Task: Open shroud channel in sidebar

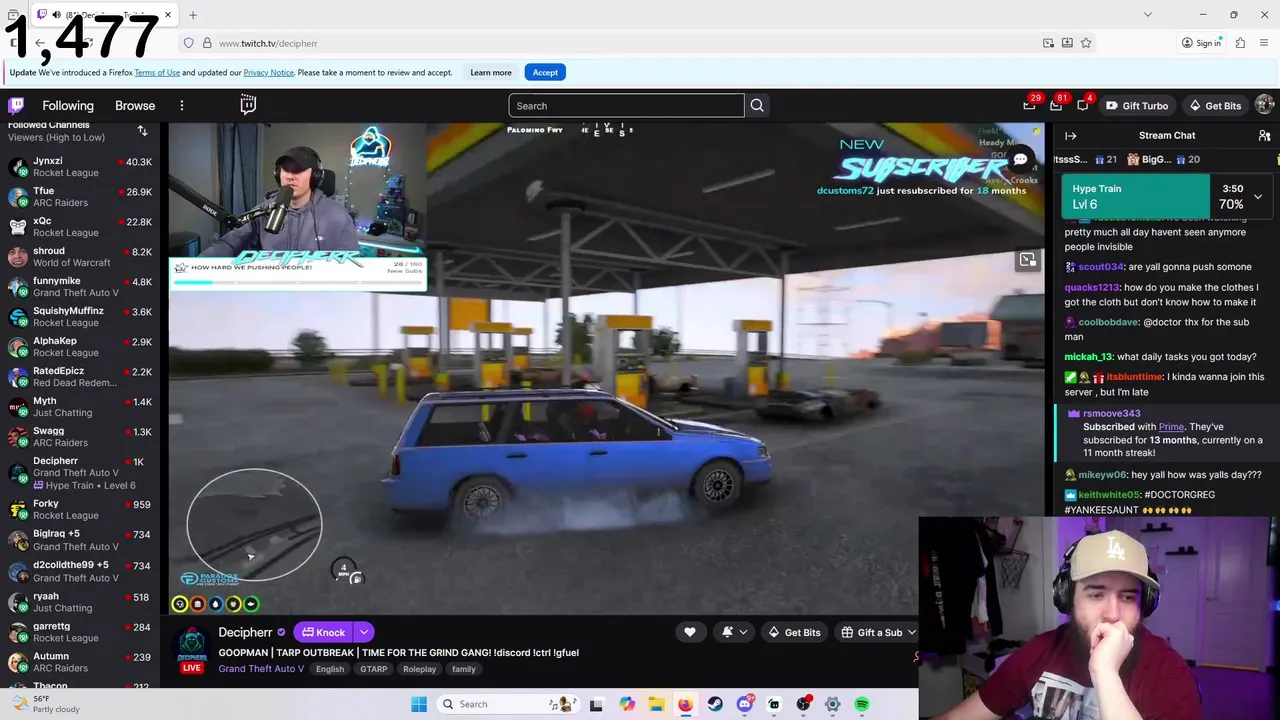Action: [80, 256]
